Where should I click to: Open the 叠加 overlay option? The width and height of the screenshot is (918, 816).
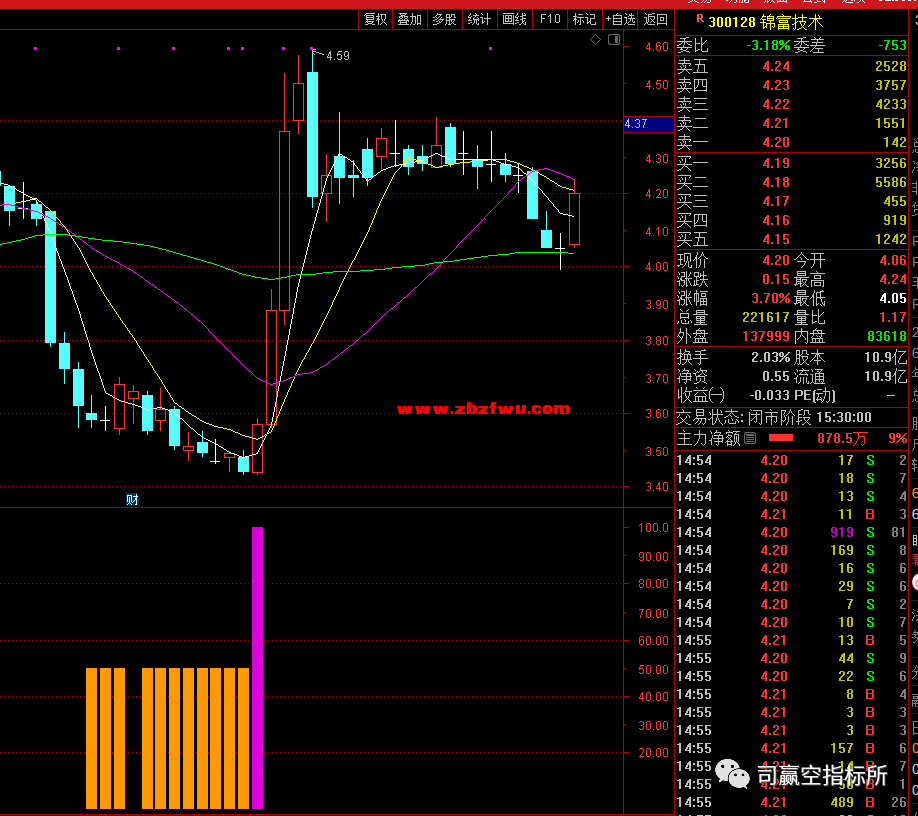(410, 19)
